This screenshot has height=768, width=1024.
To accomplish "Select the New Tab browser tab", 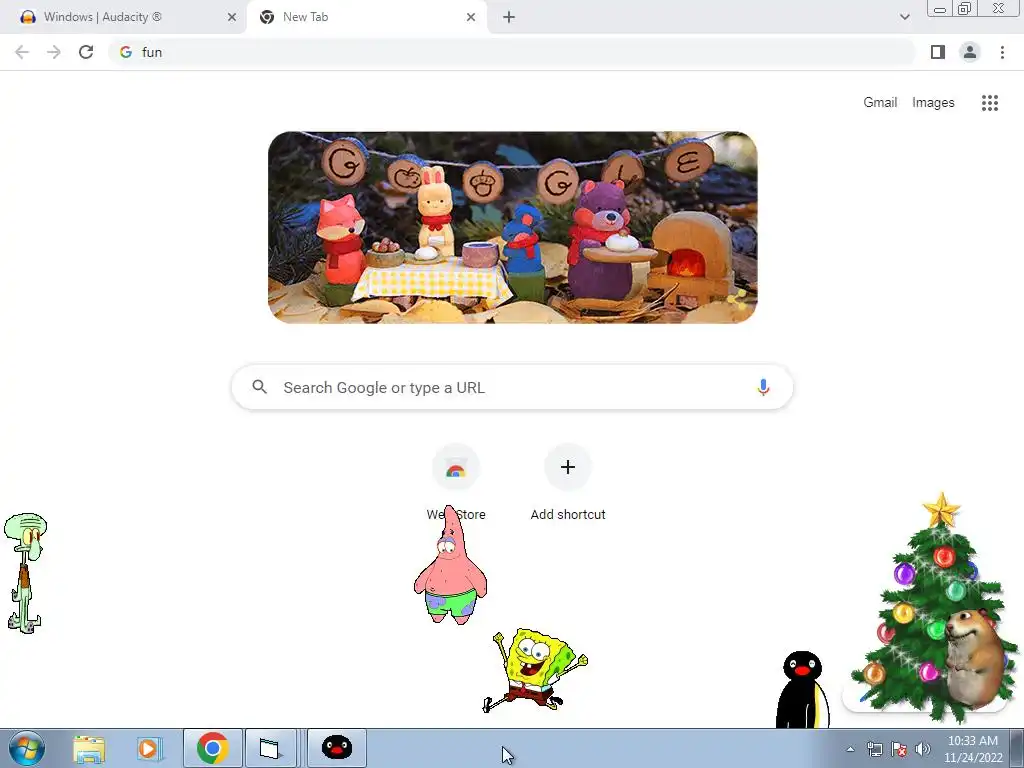I will click(x=366, y=17).
